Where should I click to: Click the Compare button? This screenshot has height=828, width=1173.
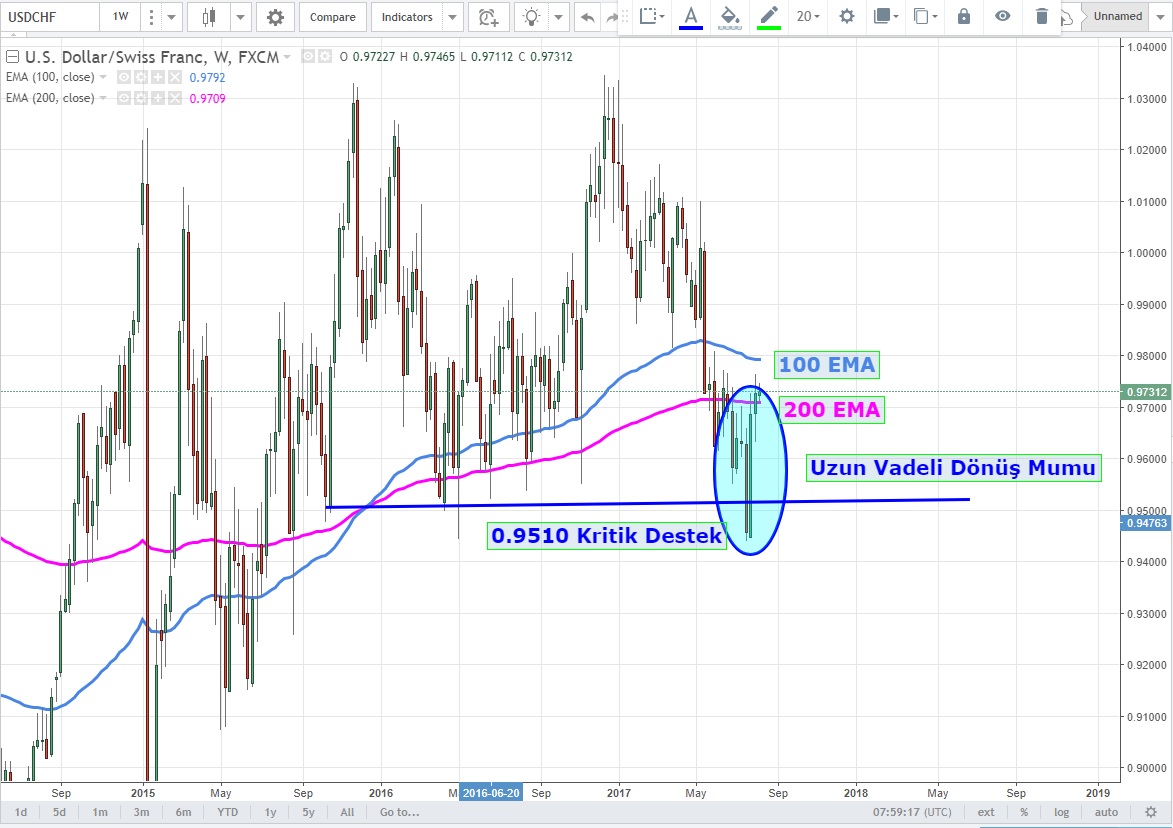[x=332, y=17]
